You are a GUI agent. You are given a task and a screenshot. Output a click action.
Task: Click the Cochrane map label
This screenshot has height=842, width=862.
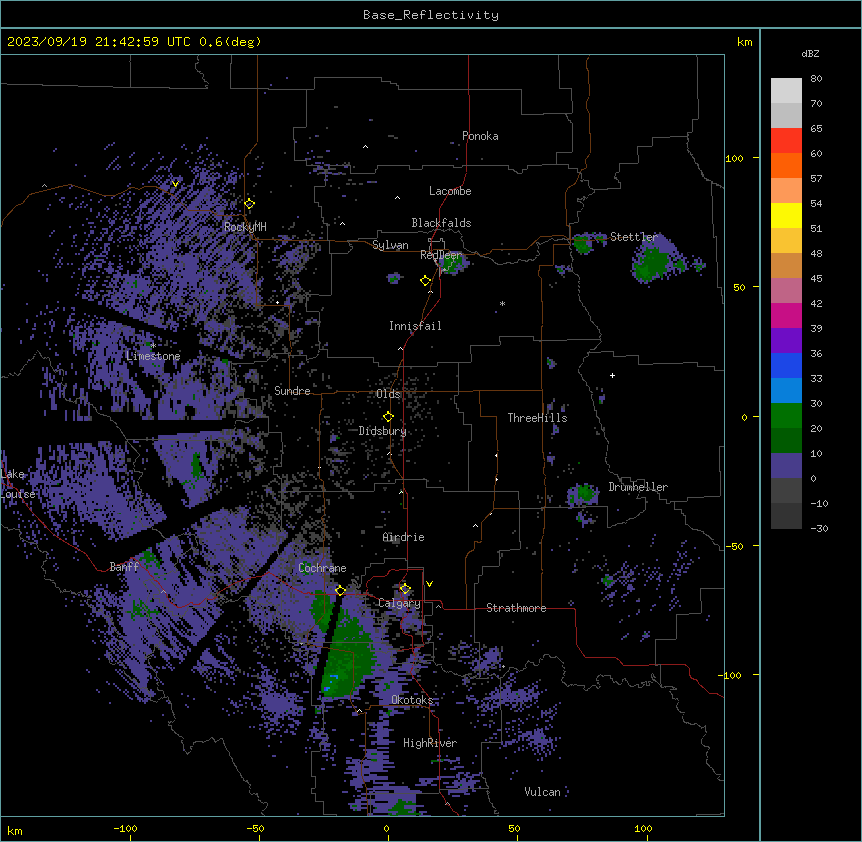tap(322, 568)
